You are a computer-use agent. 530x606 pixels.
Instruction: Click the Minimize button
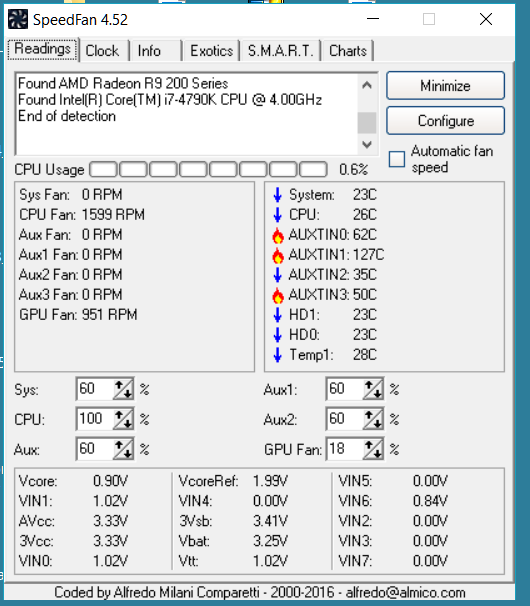point(445,85)
